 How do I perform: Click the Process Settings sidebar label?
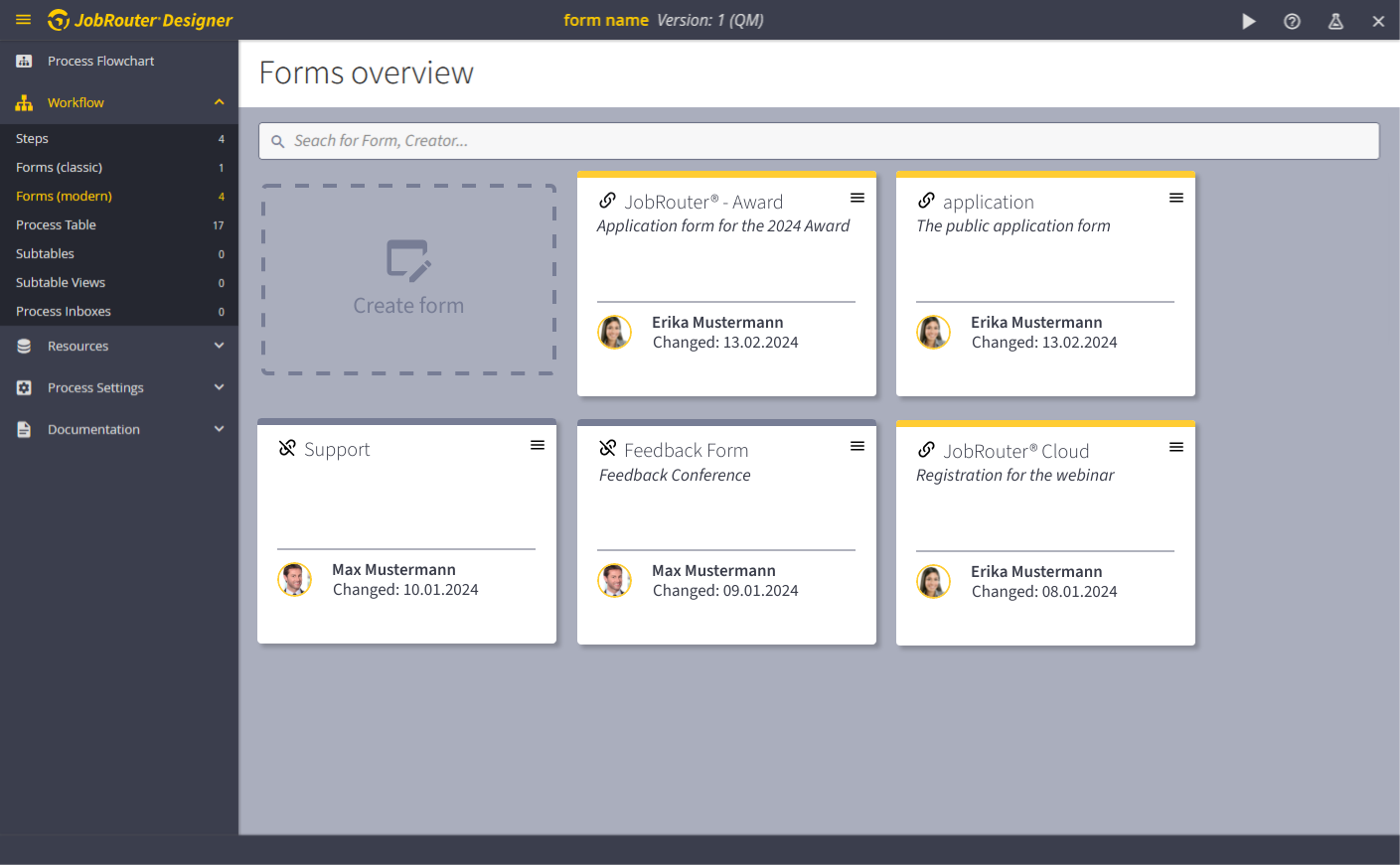pyautogui.click(x=95, y=388)
